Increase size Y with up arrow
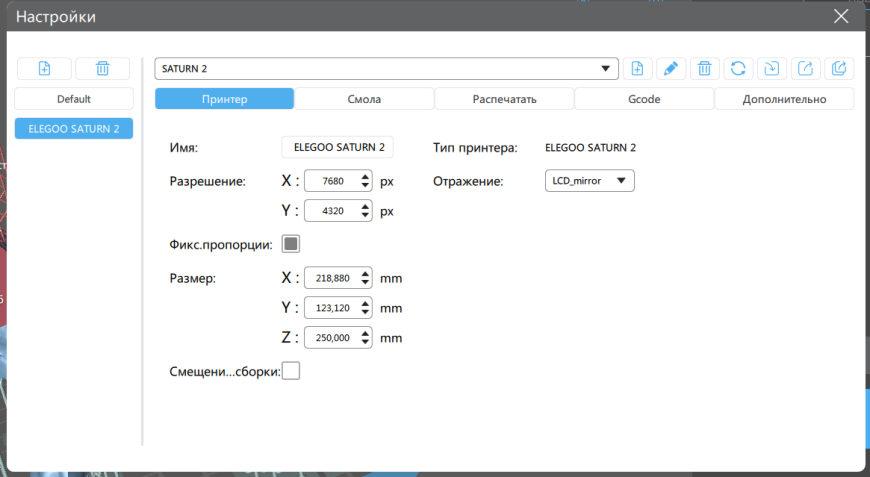This screenshot has width=870, height=477. click(365, 303)
